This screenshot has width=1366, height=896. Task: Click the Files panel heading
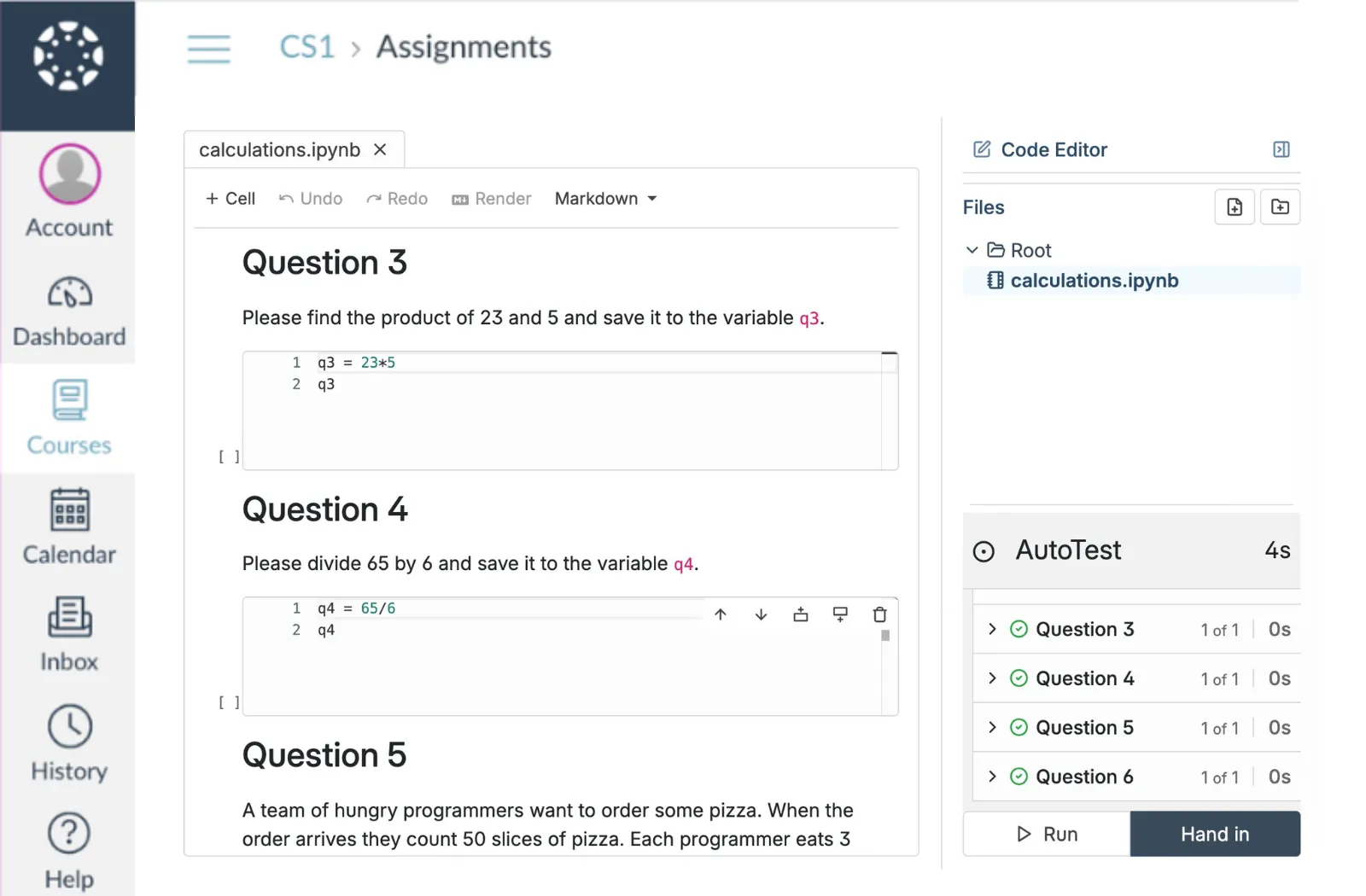tap(984, 207)
